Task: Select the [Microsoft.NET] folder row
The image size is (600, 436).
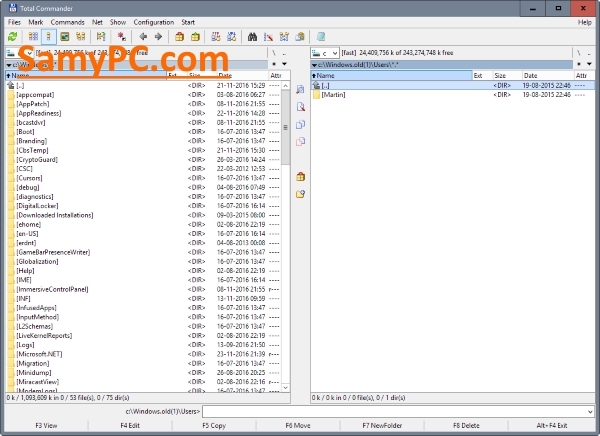Action: coord(143,354)
